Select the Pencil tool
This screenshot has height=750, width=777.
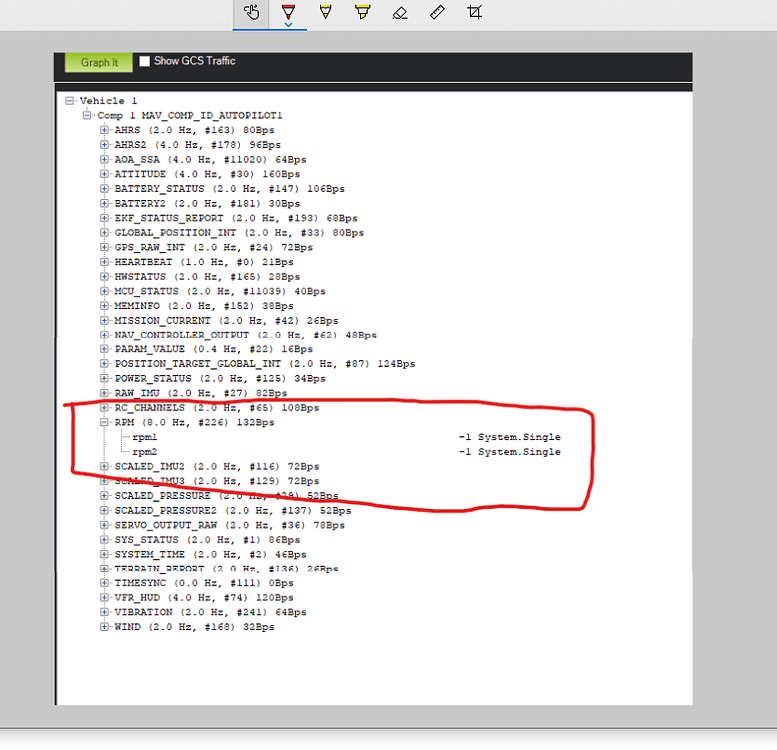324,12
